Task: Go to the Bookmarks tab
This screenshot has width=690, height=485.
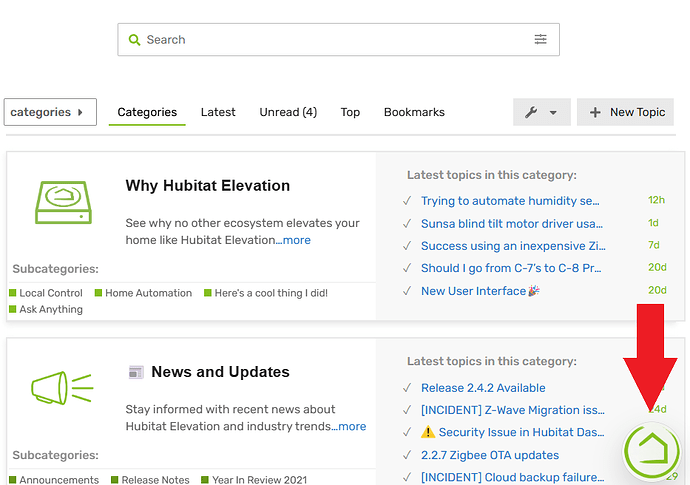Action: click(x=414, y=112)
